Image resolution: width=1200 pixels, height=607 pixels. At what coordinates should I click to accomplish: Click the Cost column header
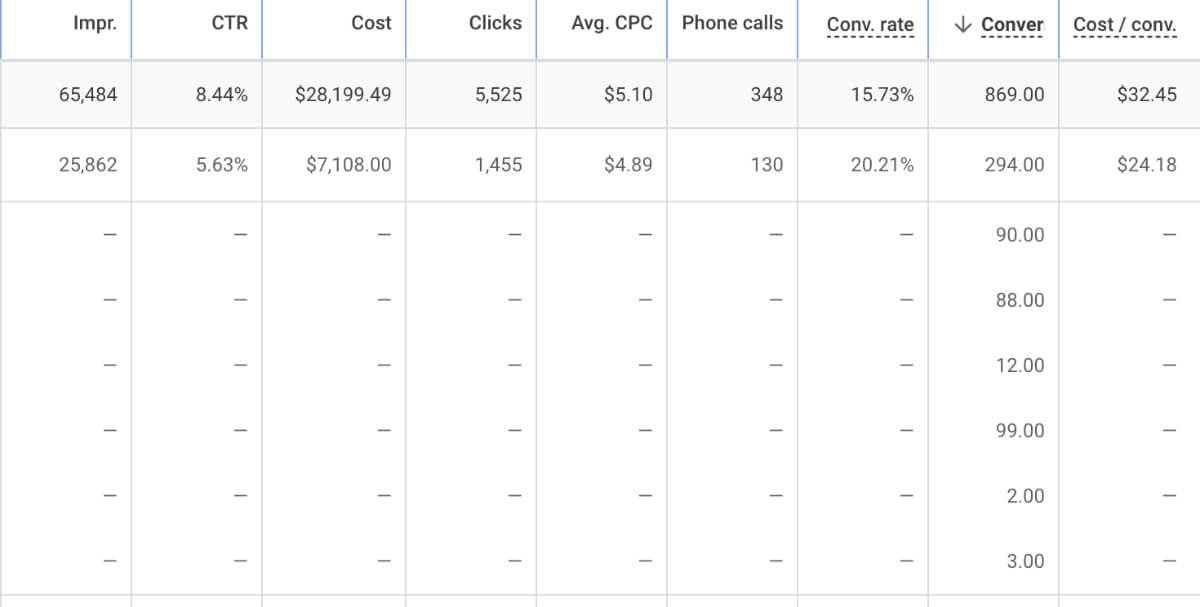click(x=372, y=24)
